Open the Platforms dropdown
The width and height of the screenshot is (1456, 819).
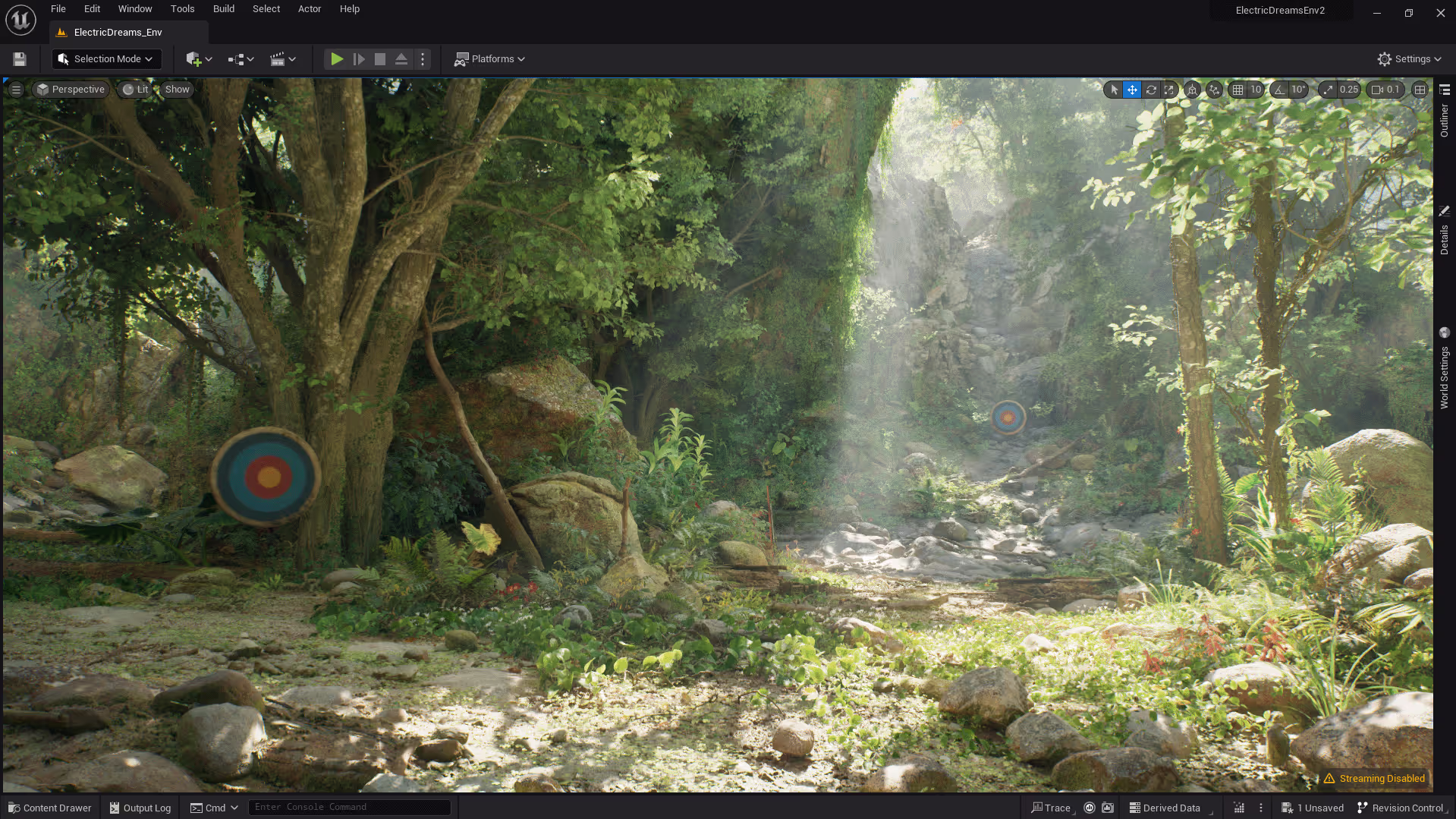[x=489, y=59]
